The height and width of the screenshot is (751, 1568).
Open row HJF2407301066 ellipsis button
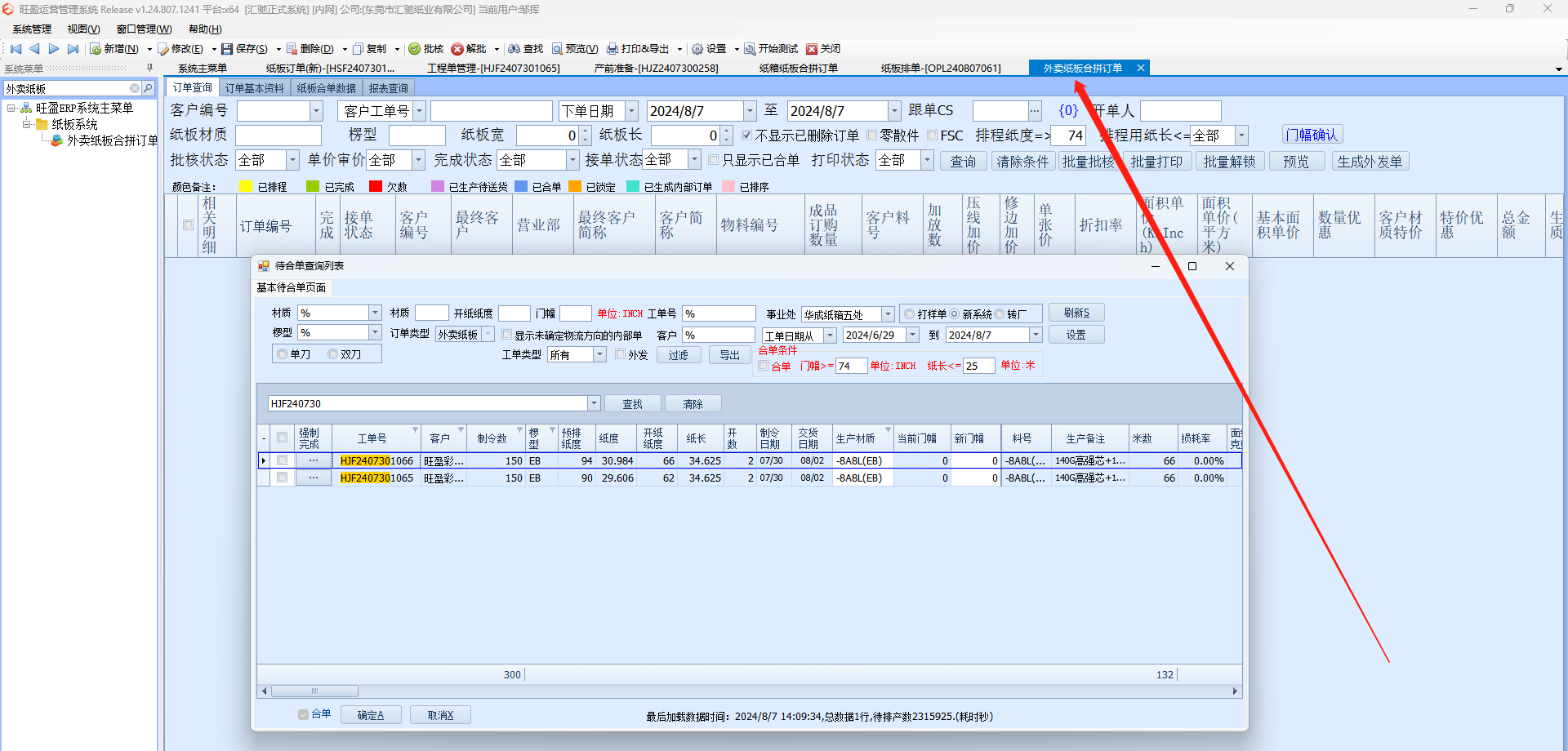click(x=314, y=460)
